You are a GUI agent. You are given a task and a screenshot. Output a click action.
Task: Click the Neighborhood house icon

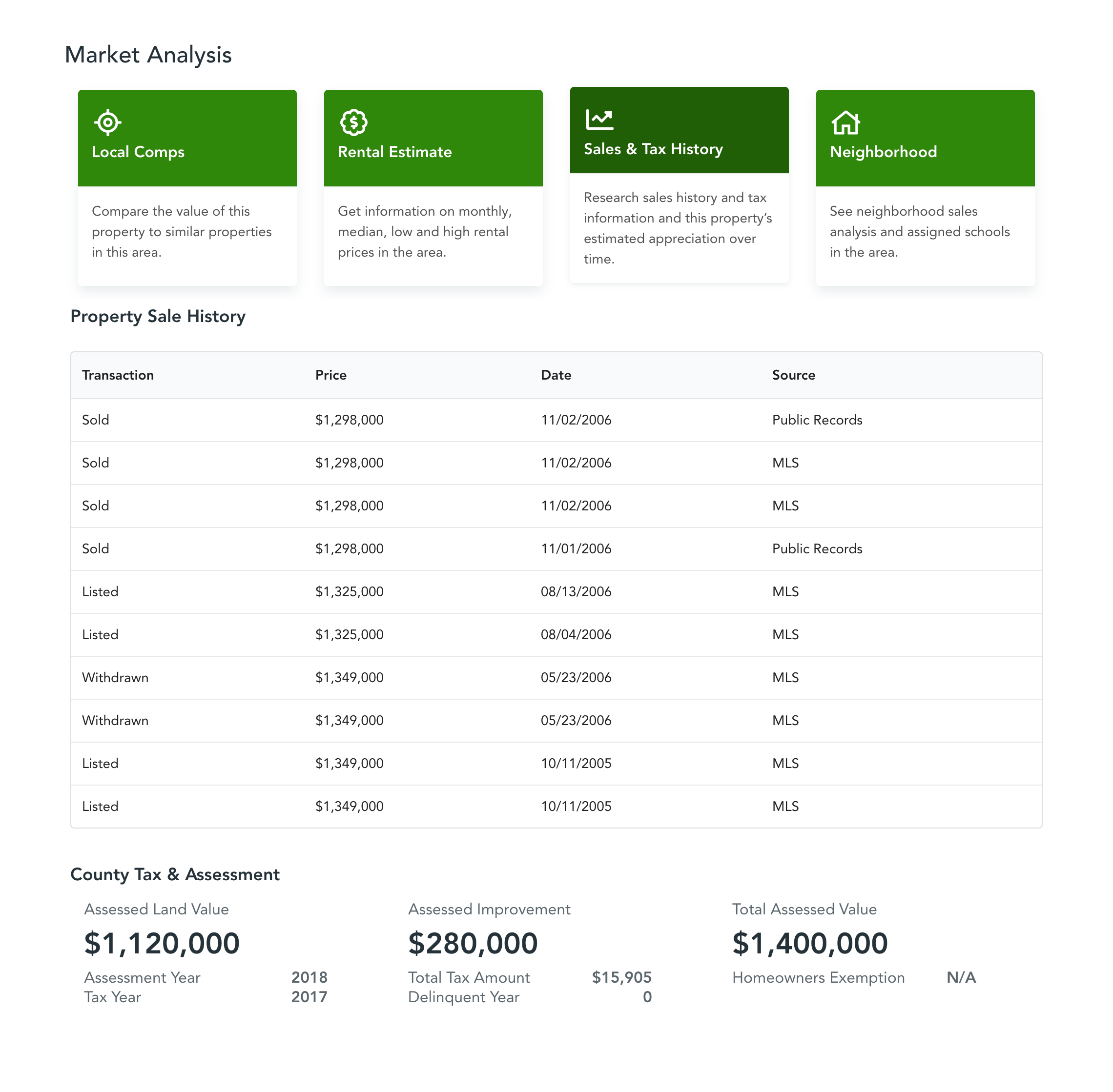tap(845, 122)
